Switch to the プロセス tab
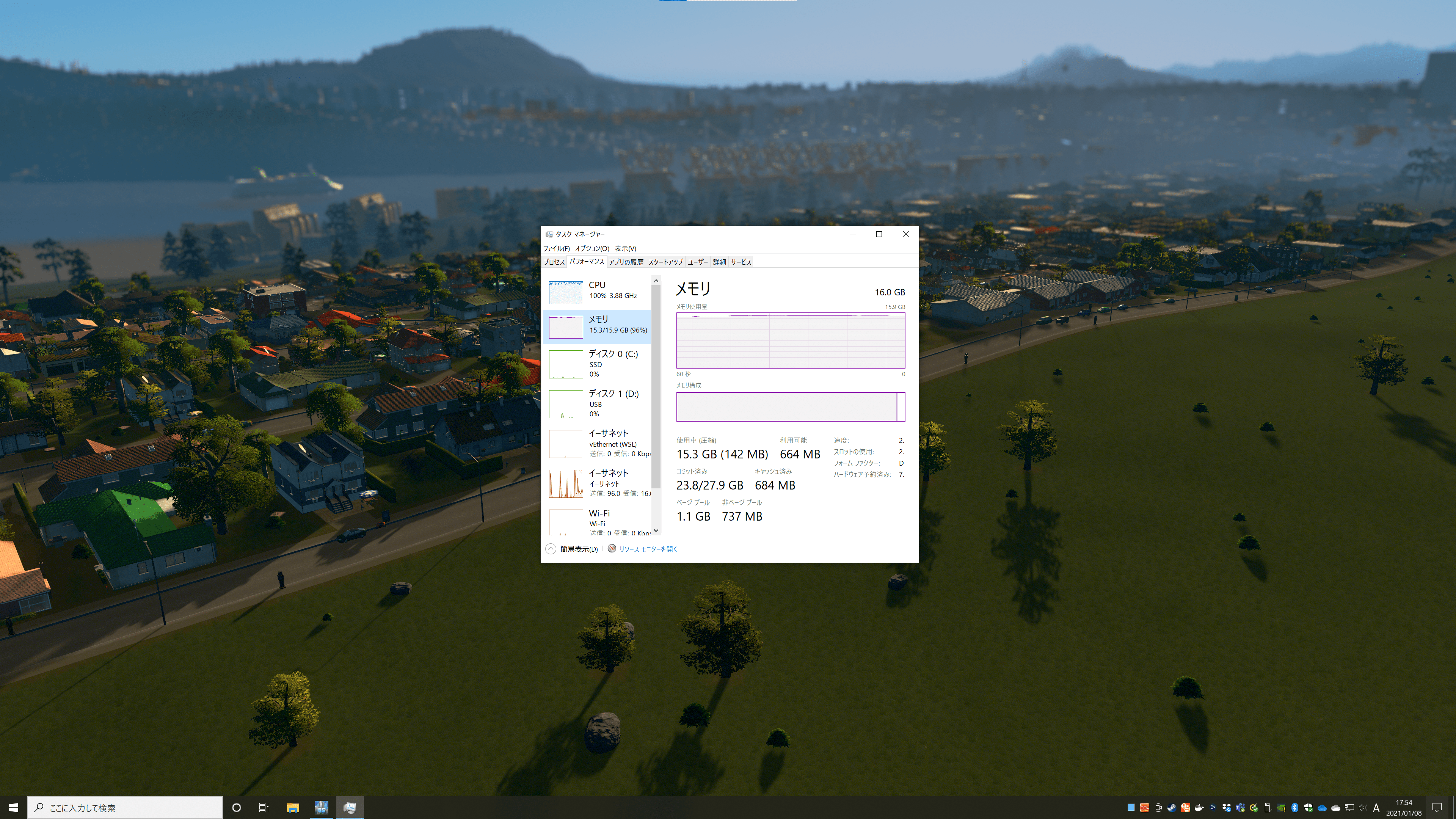This screenshot has width=1456, height=819. [554, 262]
